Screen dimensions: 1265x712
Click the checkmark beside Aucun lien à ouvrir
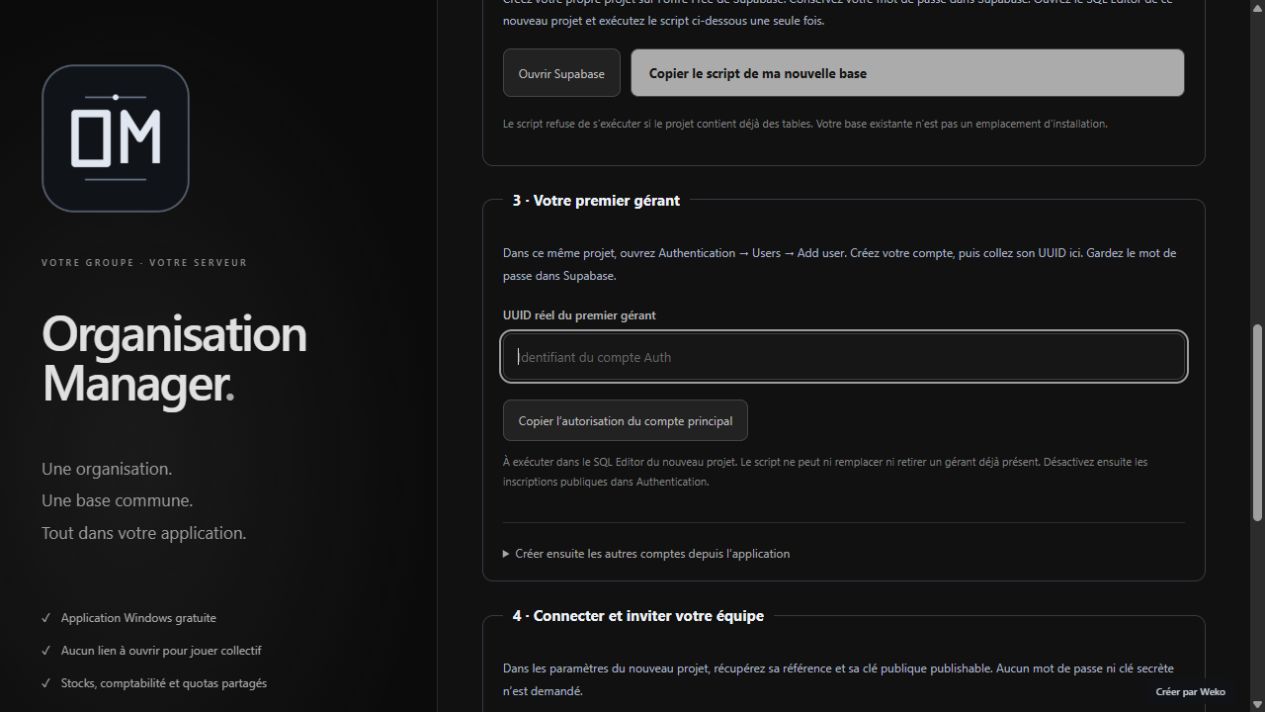[x=46, y=651]
